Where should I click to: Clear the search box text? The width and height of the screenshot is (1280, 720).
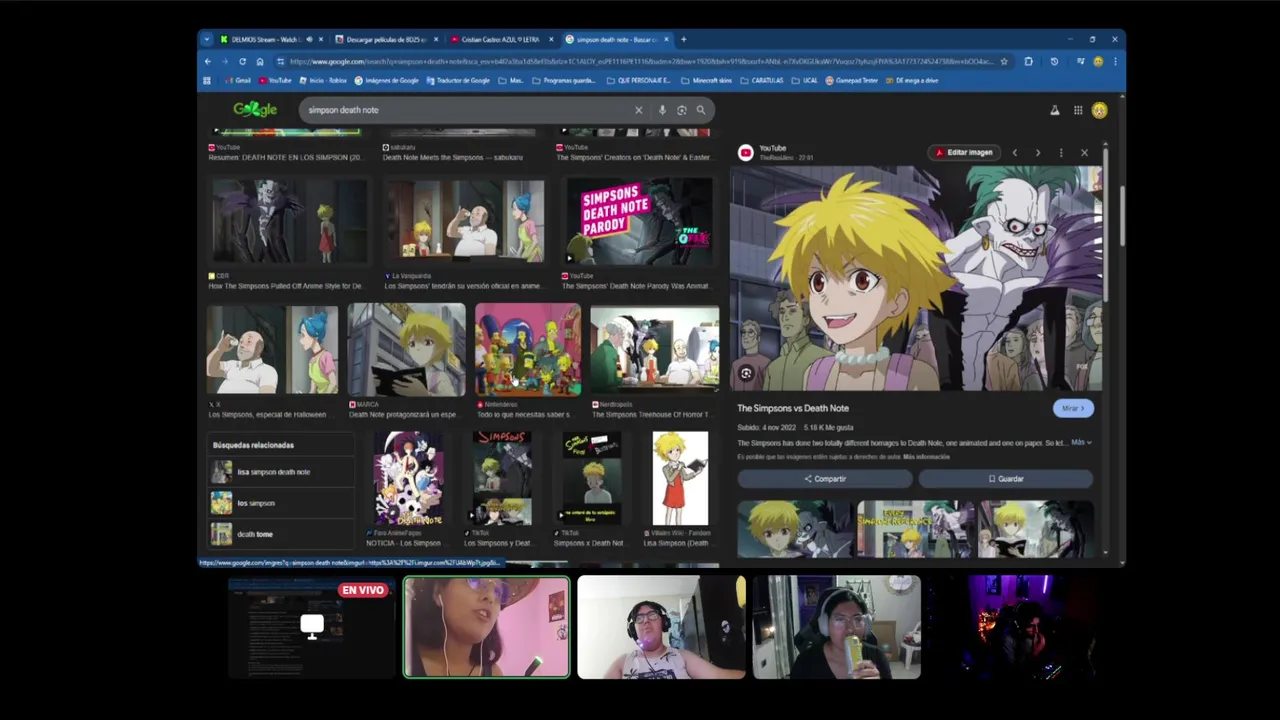pyautogui.click(x=639, y=110)
